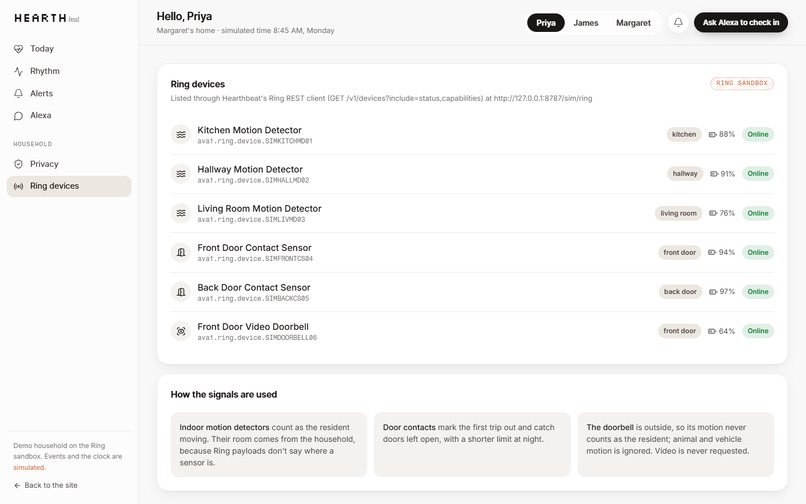This screenshot has height=504, width=806.
Task: Click the 88% battery value
Action: (x=727, y=134)
